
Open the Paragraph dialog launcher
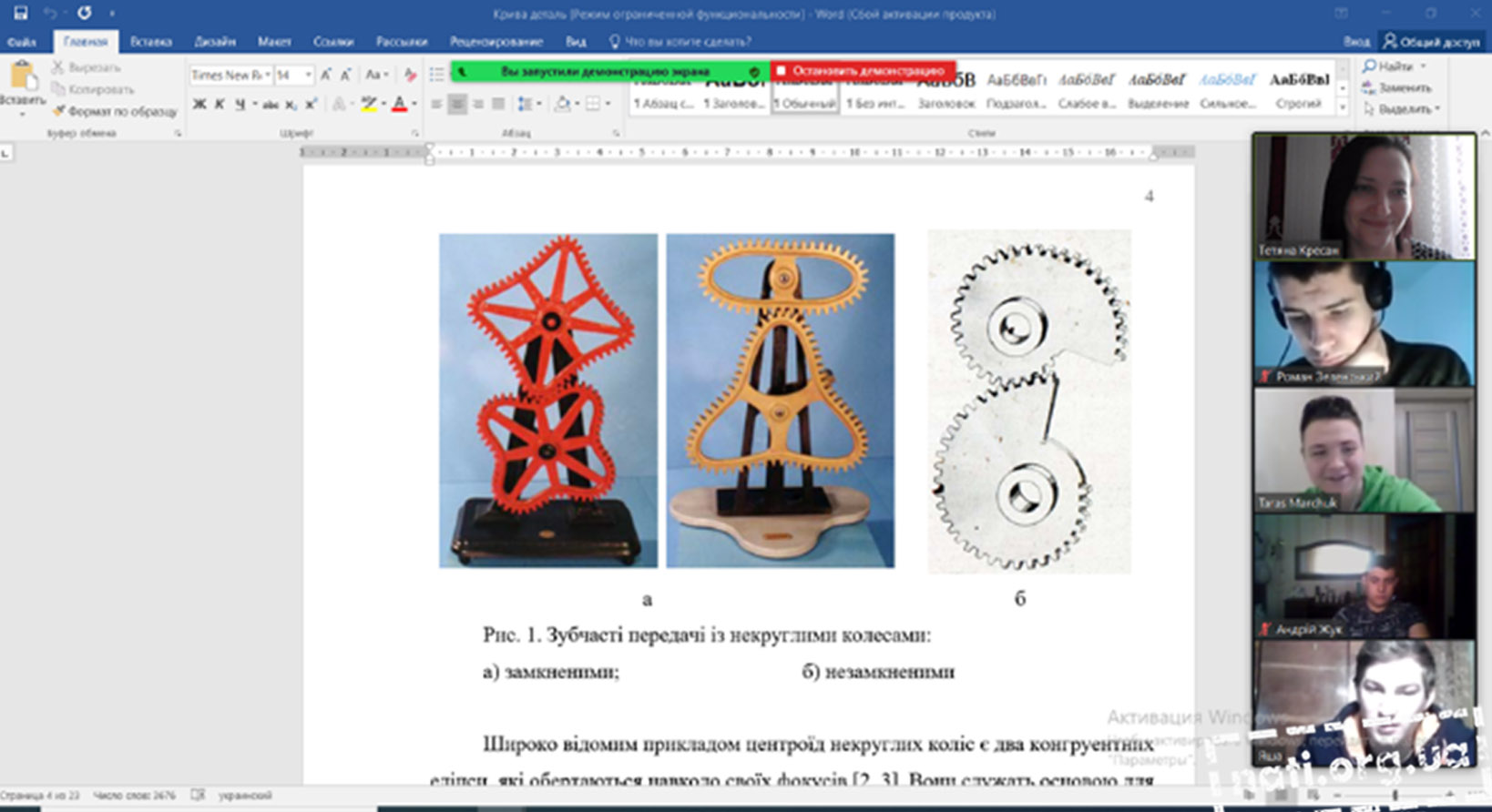617,133
